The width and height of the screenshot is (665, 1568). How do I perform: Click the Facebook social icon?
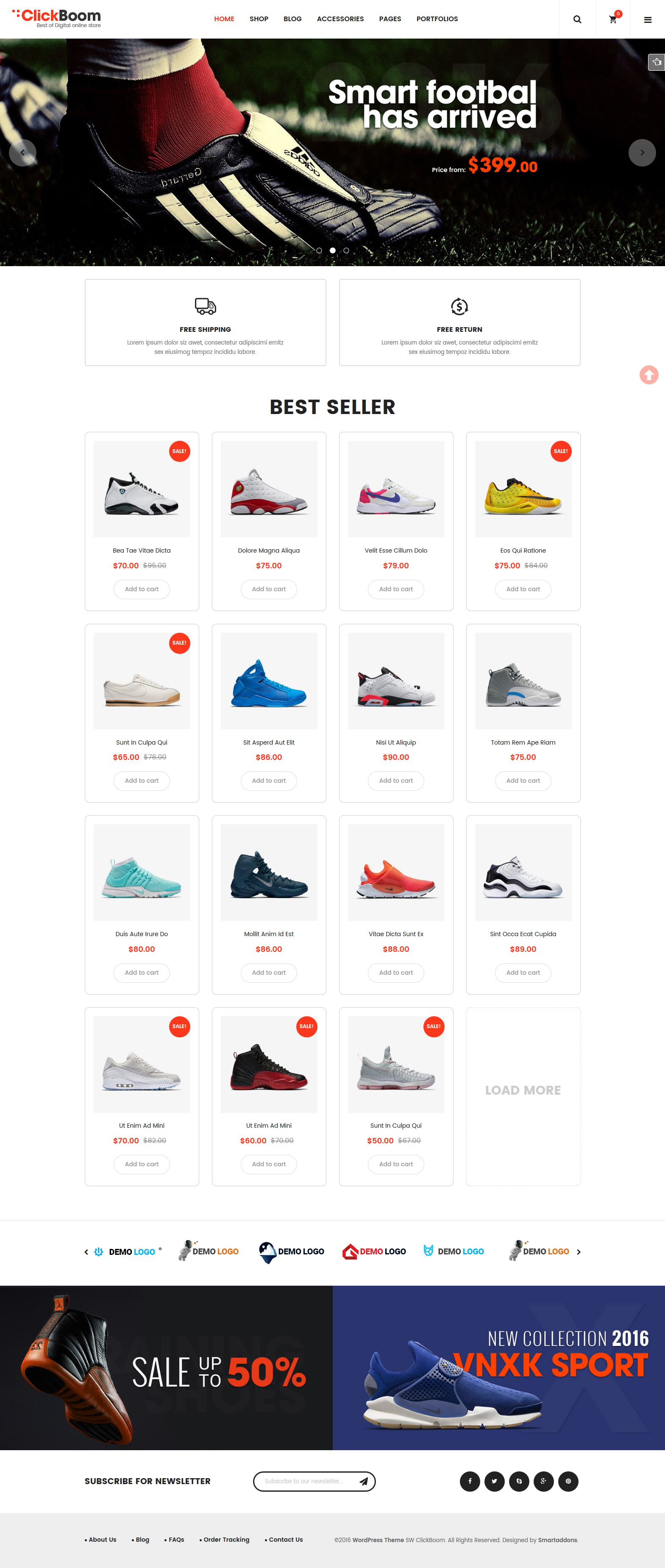(x=470, y=1481)
